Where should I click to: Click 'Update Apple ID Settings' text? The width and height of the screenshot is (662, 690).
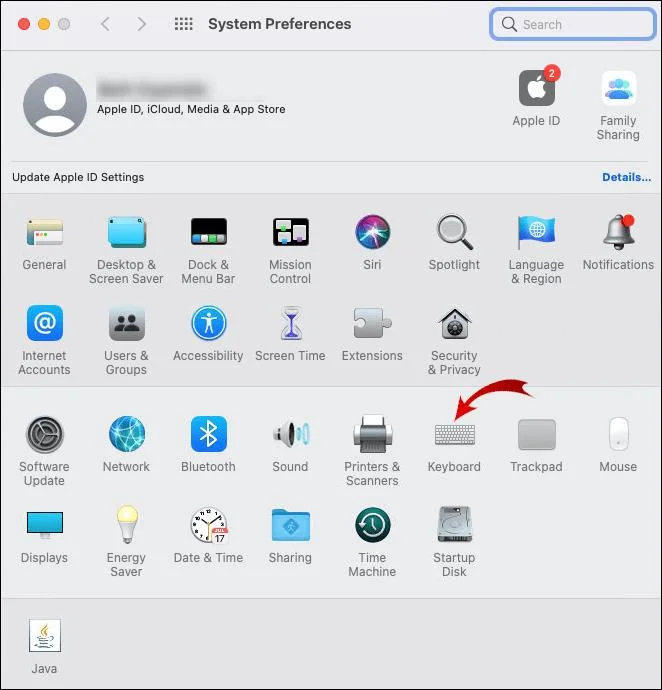(x=78, y=177)
